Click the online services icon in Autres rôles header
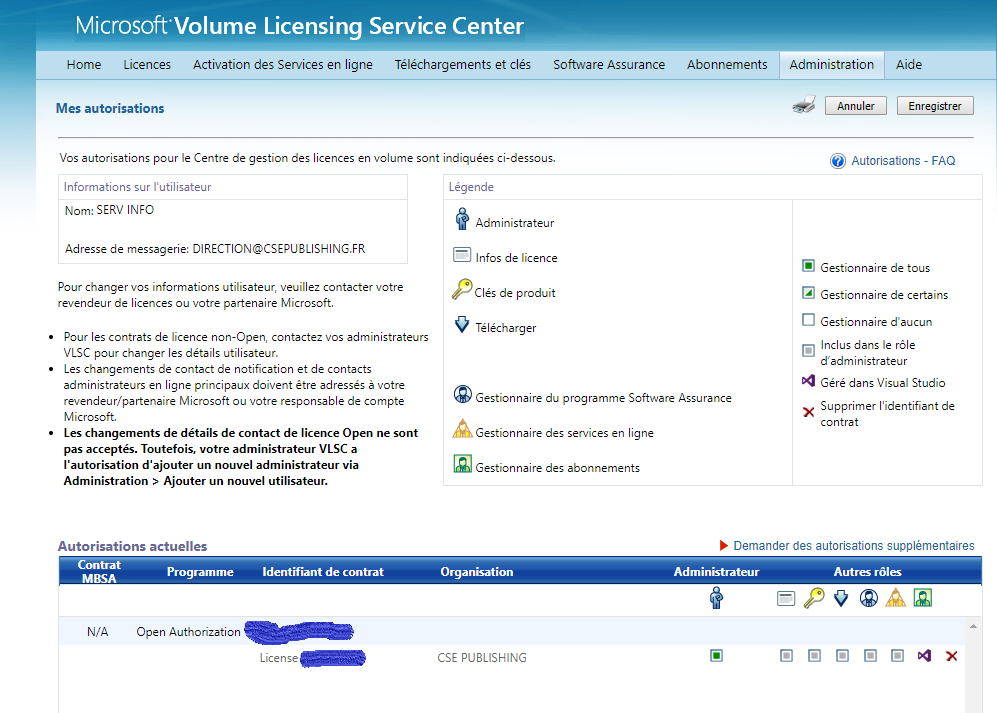 coord(895,597)
